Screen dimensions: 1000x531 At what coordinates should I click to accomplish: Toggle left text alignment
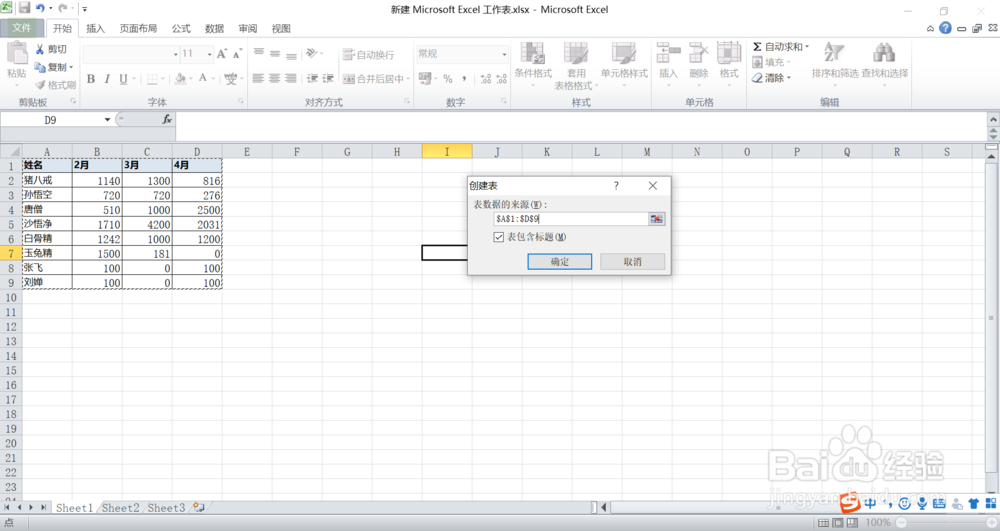(x=258, y=78)
